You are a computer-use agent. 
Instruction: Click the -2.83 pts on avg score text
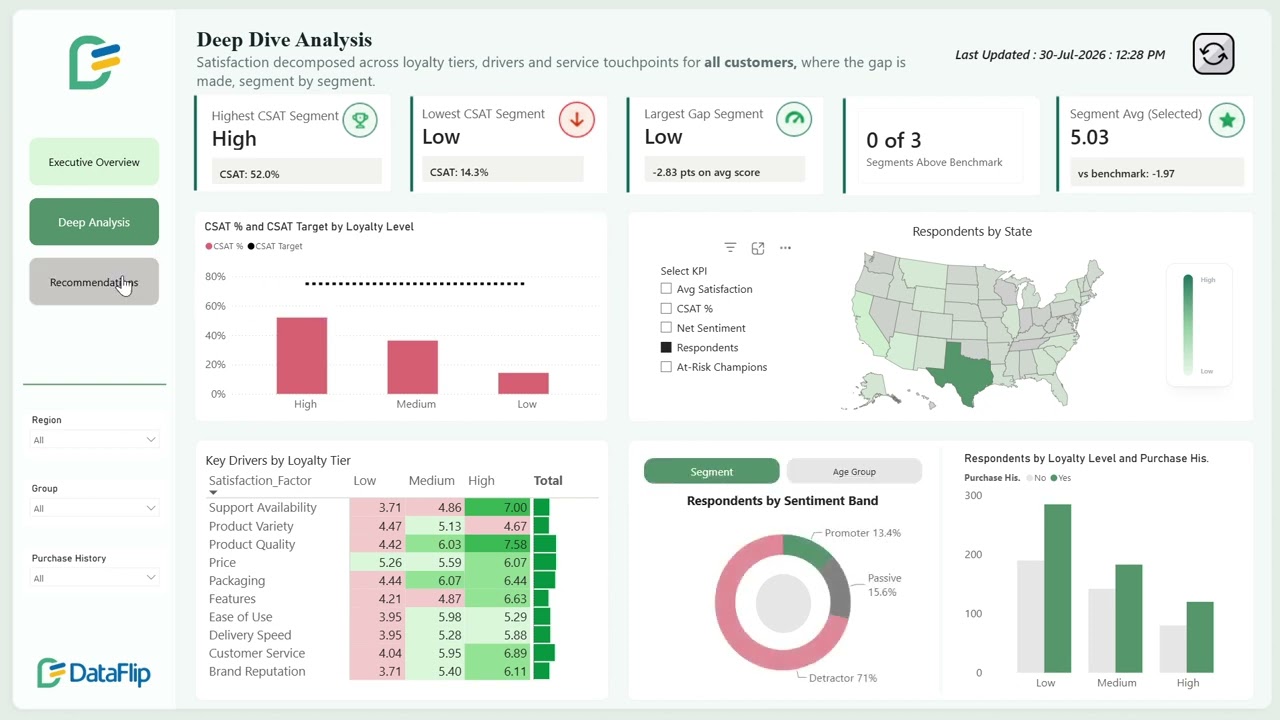[x=706, y=172]
